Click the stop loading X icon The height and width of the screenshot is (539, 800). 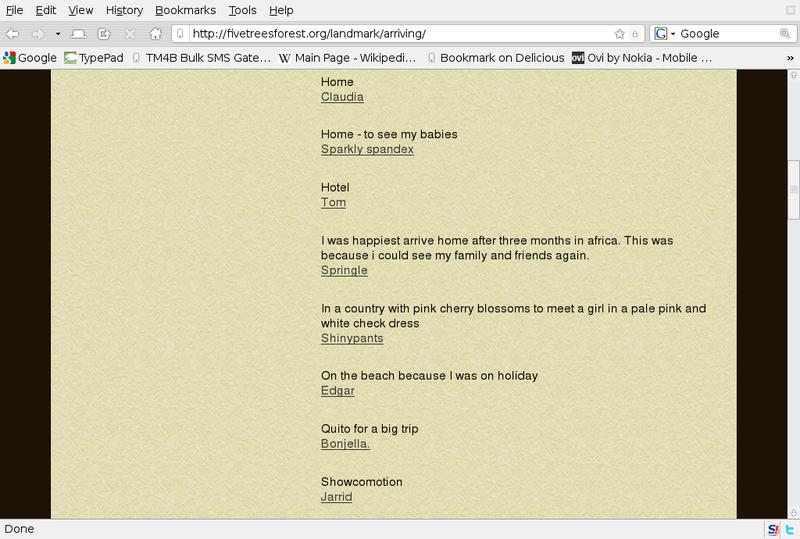pos(130,34)
